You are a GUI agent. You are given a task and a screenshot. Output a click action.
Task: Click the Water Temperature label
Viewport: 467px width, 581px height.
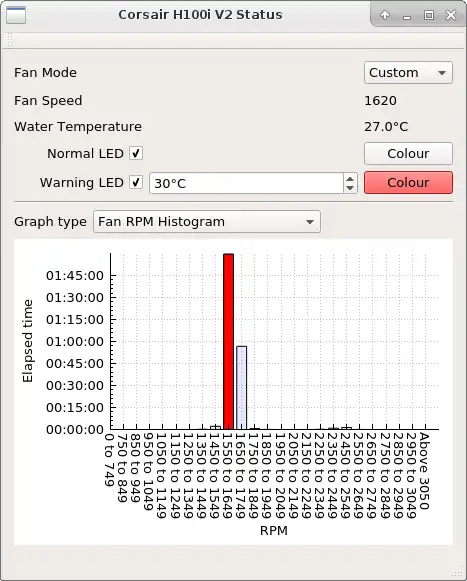point(78,127)
